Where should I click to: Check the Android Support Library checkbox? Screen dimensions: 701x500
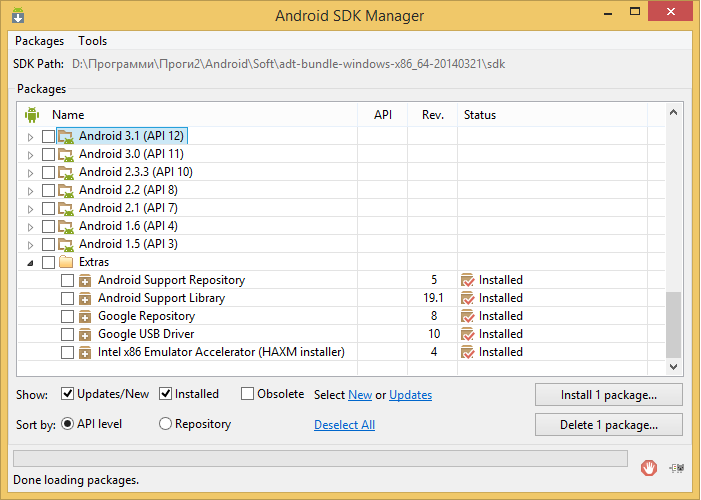[68, 298]
